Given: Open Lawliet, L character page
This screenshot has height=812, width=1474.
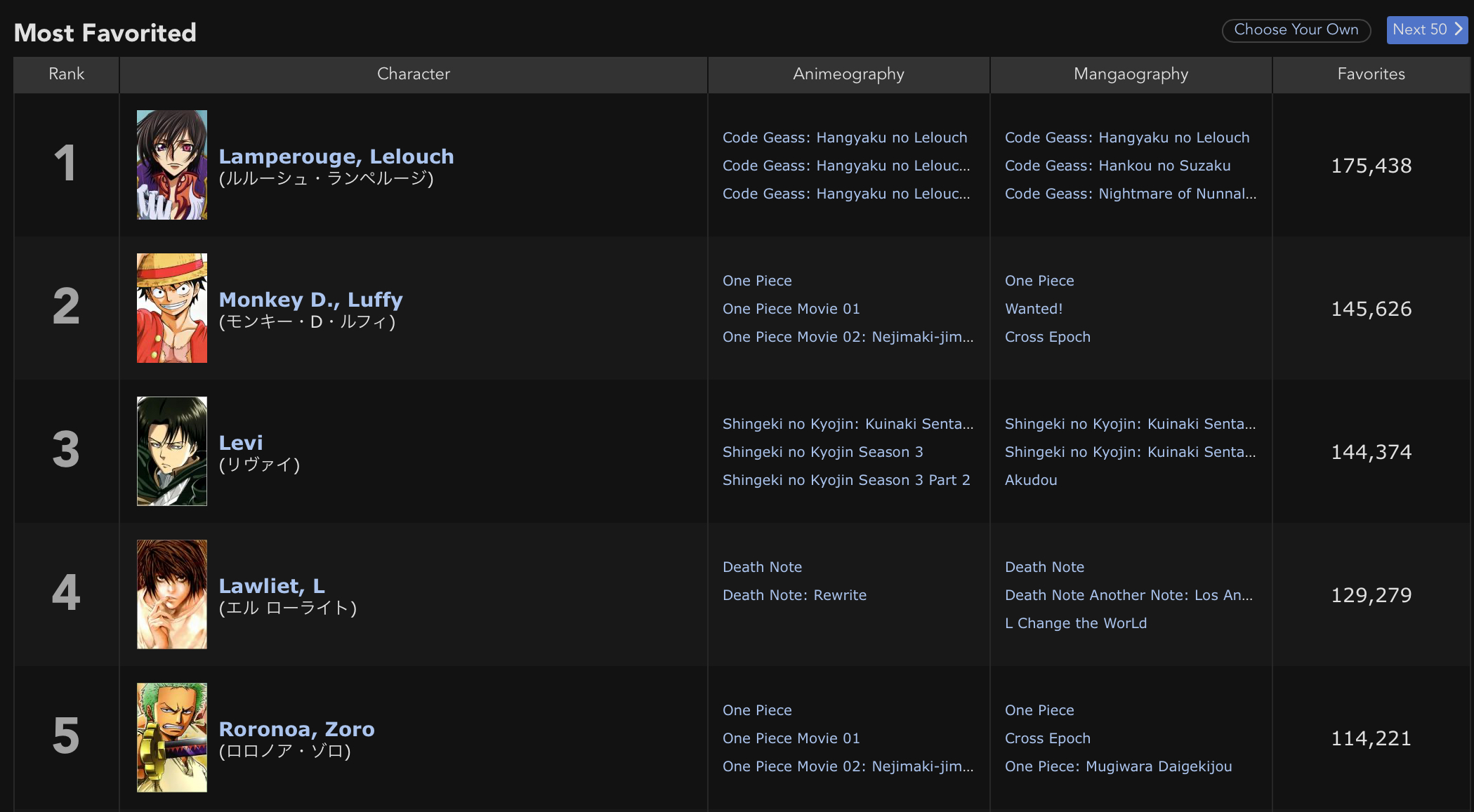Looking at the screenshot, I should click(x=272, y=586).
